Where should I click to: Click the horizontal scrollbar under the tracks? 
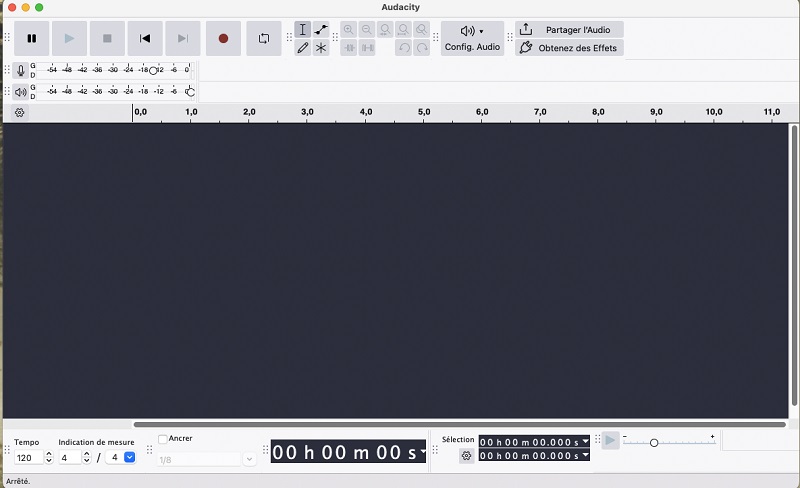[459, 424]
